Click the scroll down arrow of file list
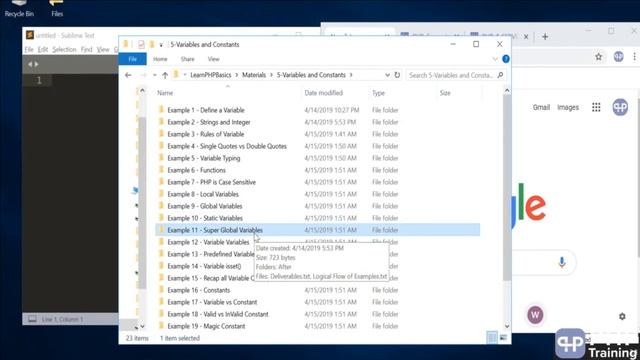Image resolution: width=640 pixels, height=360 pixels. (507, 326)
